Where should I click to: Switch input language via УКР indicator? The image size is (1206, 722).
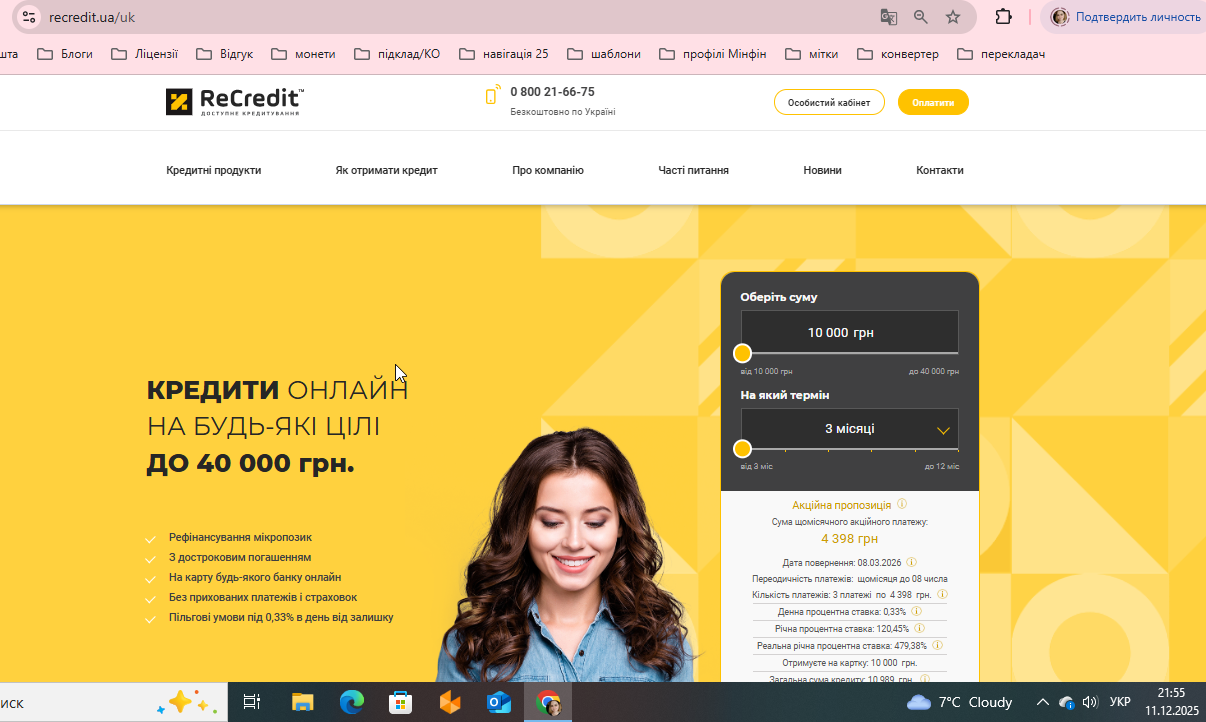[1120, 702]
